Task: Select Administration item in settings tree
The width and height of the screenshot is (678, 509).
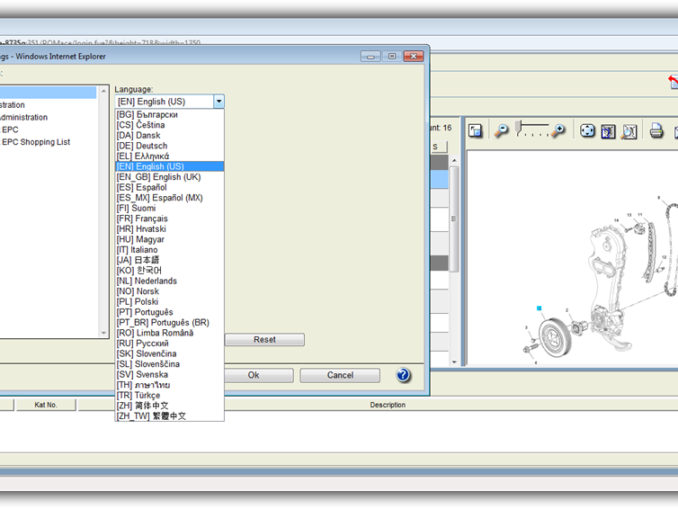Action: point(24,117)
